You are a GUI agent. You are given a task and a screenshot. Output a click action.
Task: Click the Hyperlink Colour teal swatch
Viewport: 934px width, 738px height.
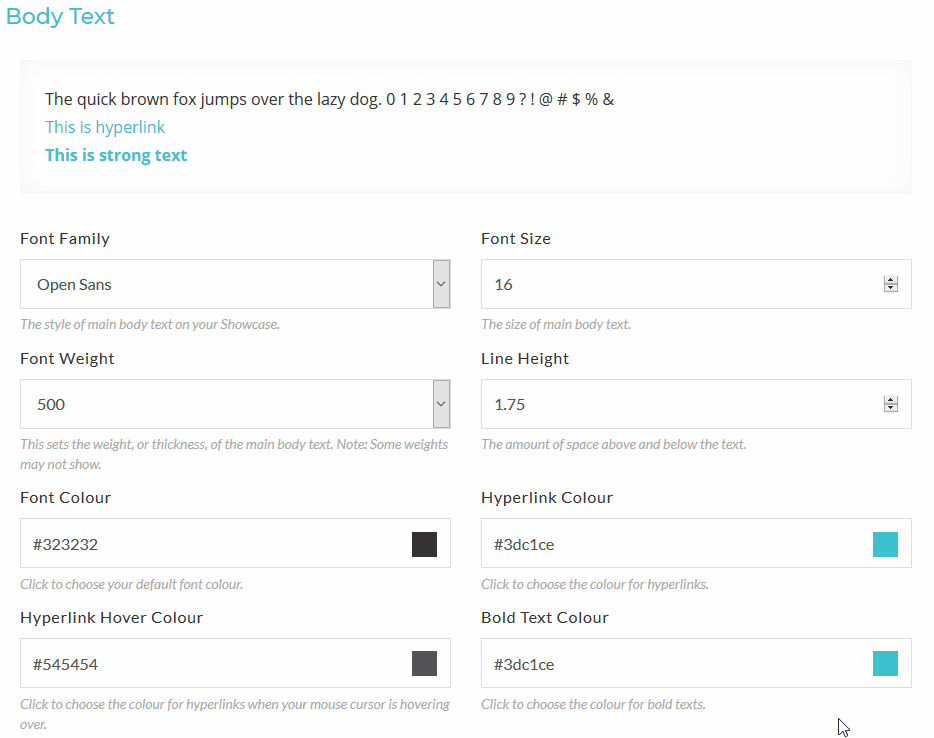tap(885, 544)
